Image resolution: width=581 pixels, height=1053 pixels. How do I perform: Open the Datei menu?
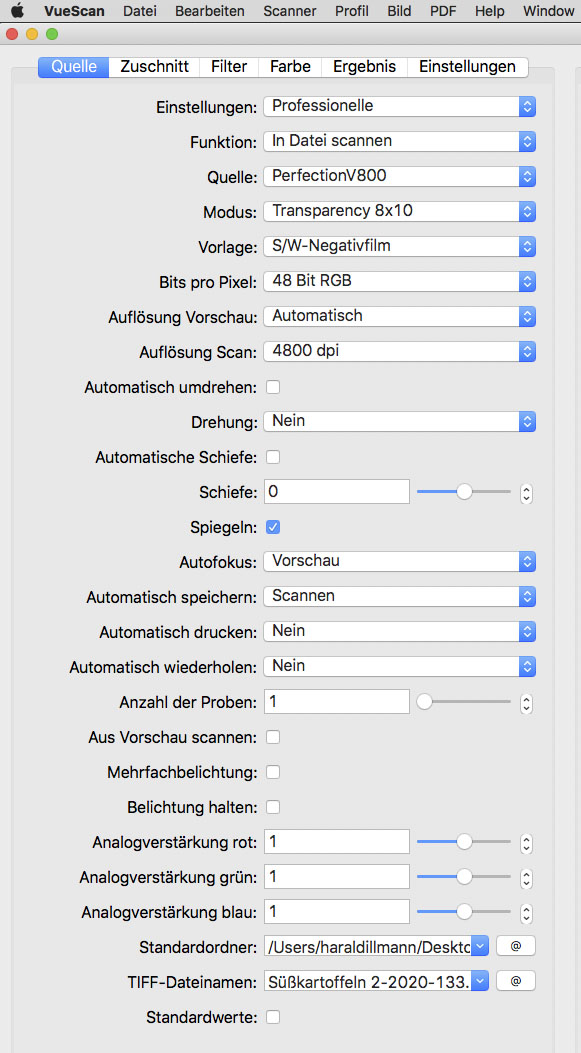[140, 11]
